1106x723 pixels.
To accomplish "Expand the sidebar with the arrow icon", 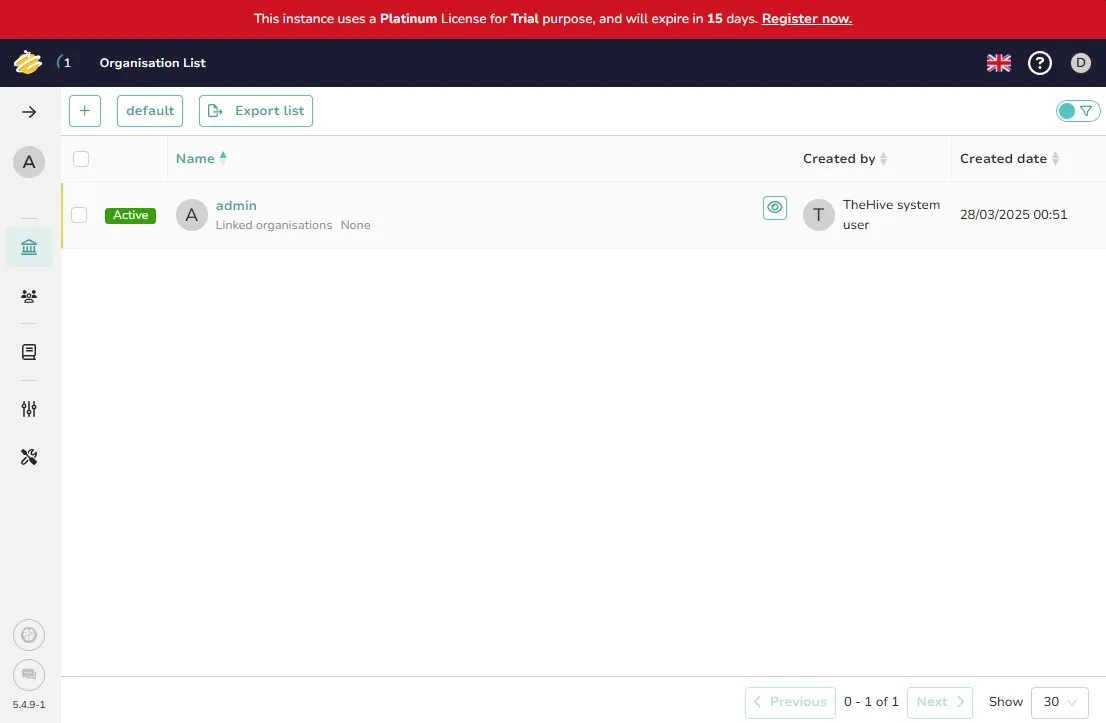I will tap(29, 112).
